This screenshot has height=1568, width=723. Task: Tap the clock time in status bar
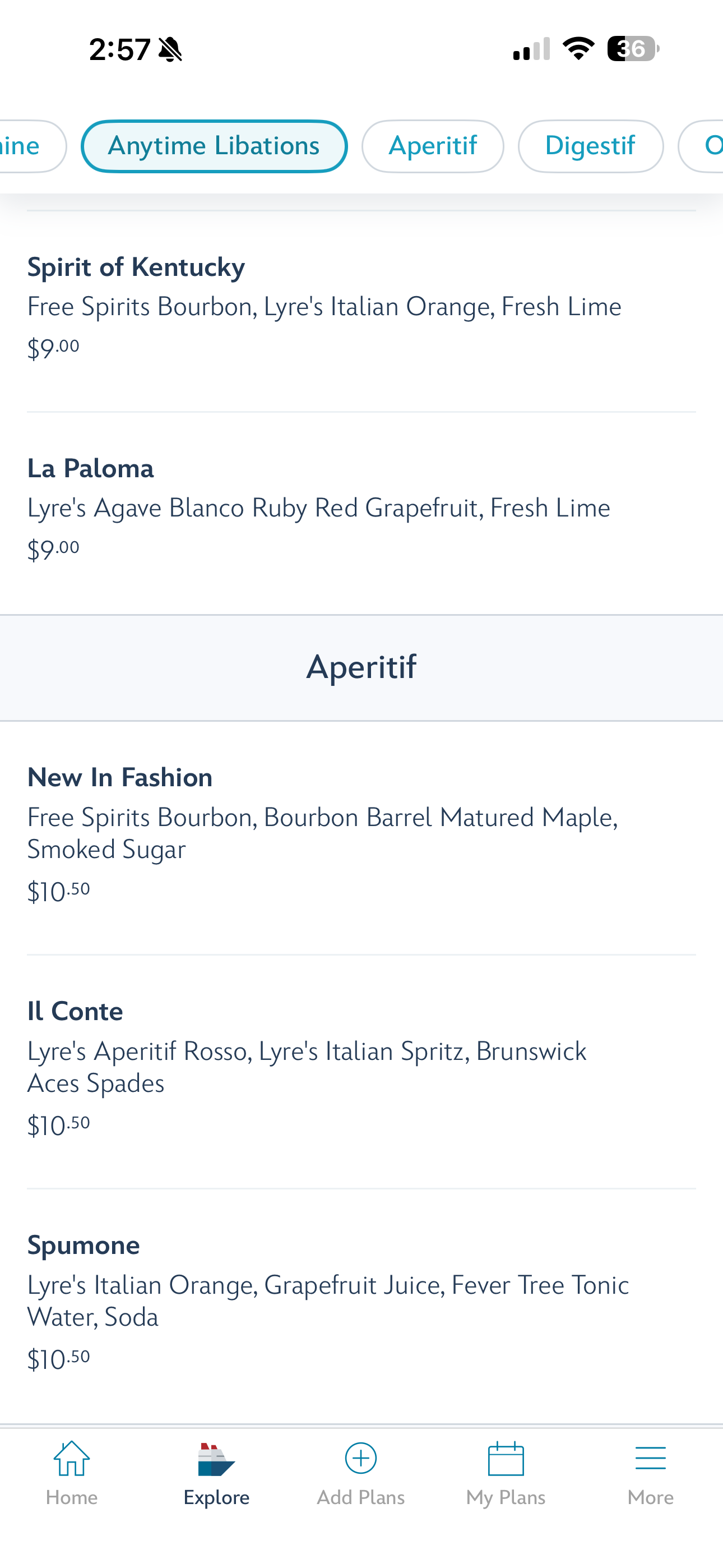coord(119,50)
